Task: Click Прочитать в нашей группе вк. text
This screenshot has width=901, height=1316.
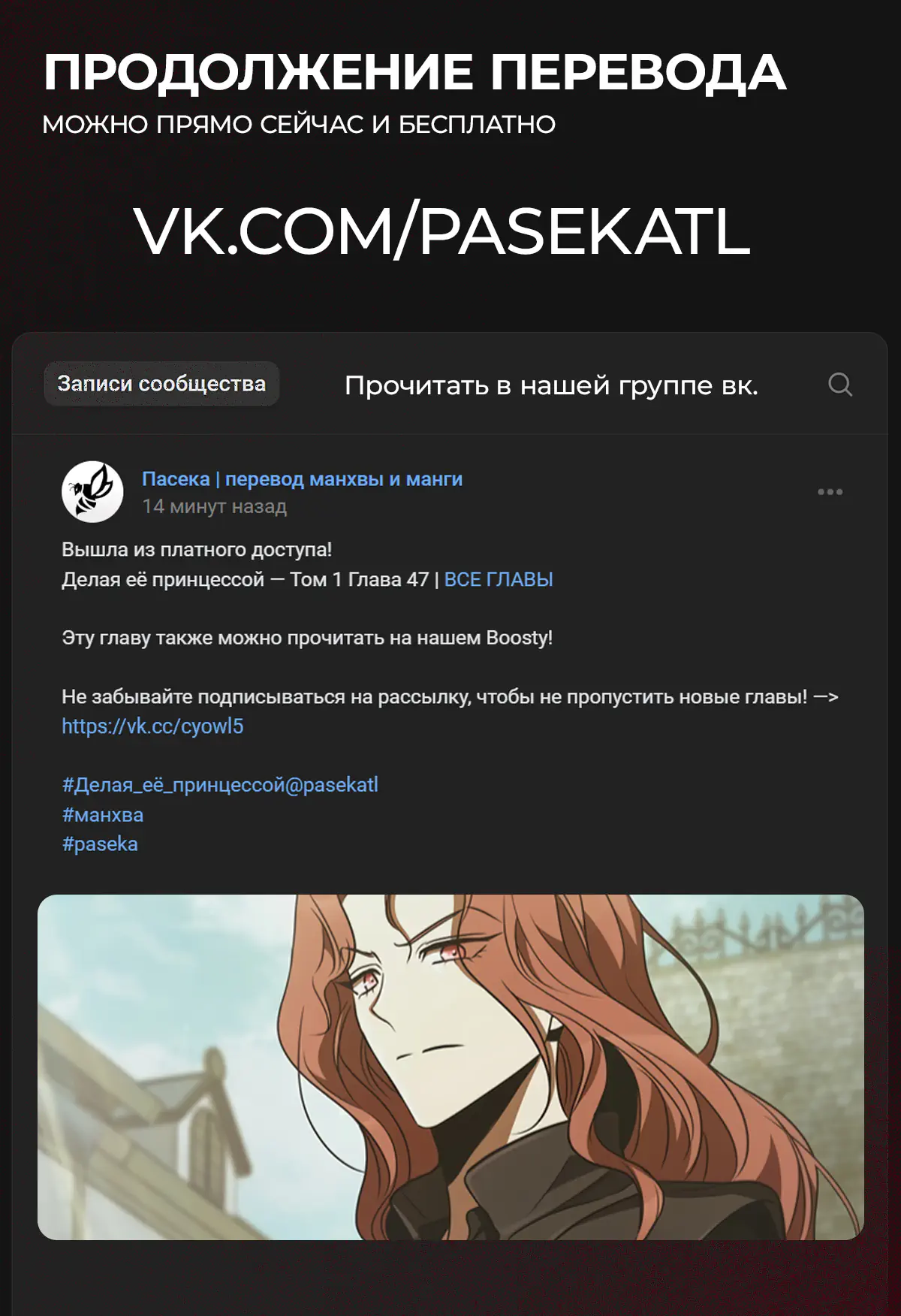Action: pyautogui.click(x=551, y=385)
